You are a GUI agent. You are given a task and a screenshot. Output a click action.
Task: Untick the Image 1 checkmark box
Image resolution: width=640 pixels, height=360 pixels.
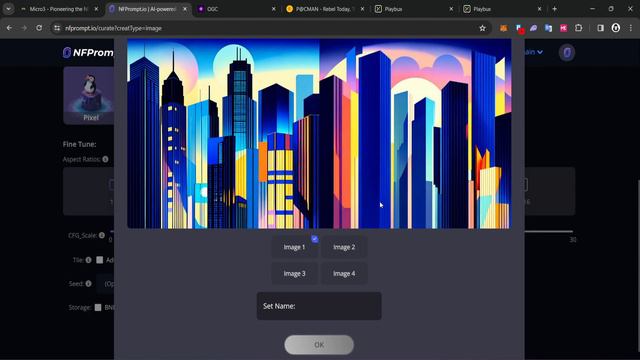pyautogui.click(x=315, y=239)
